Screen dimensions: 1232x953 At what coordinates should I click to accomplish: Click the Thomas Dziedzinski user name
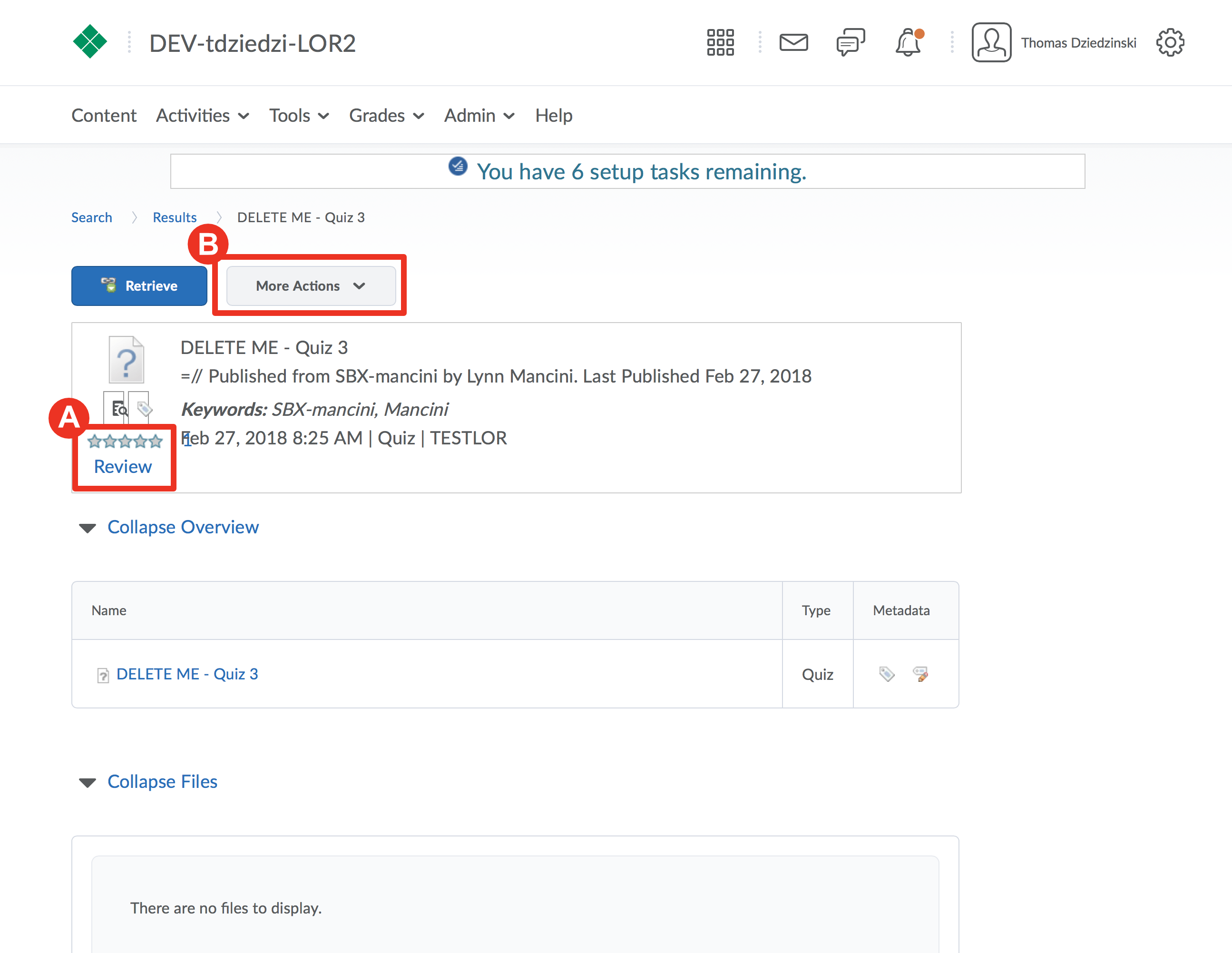(x=1078, y=43)
